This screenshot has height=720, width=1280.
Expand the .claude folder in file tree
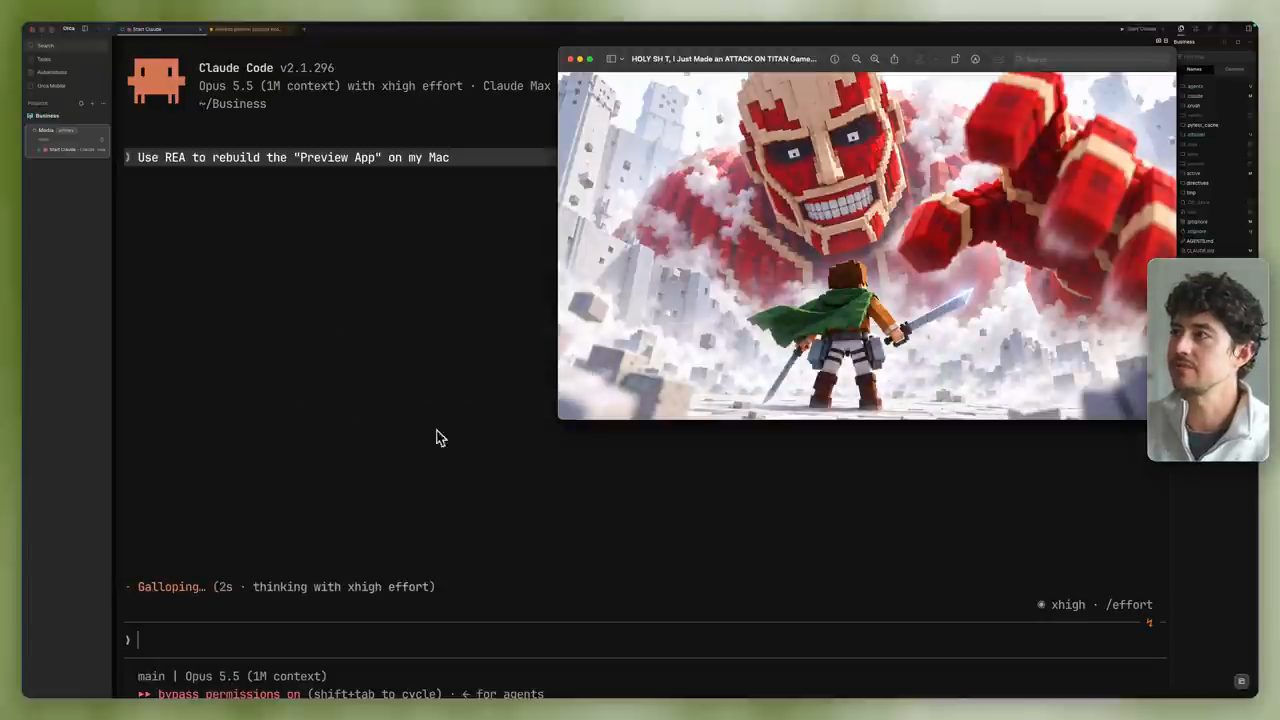[1194, 96]
